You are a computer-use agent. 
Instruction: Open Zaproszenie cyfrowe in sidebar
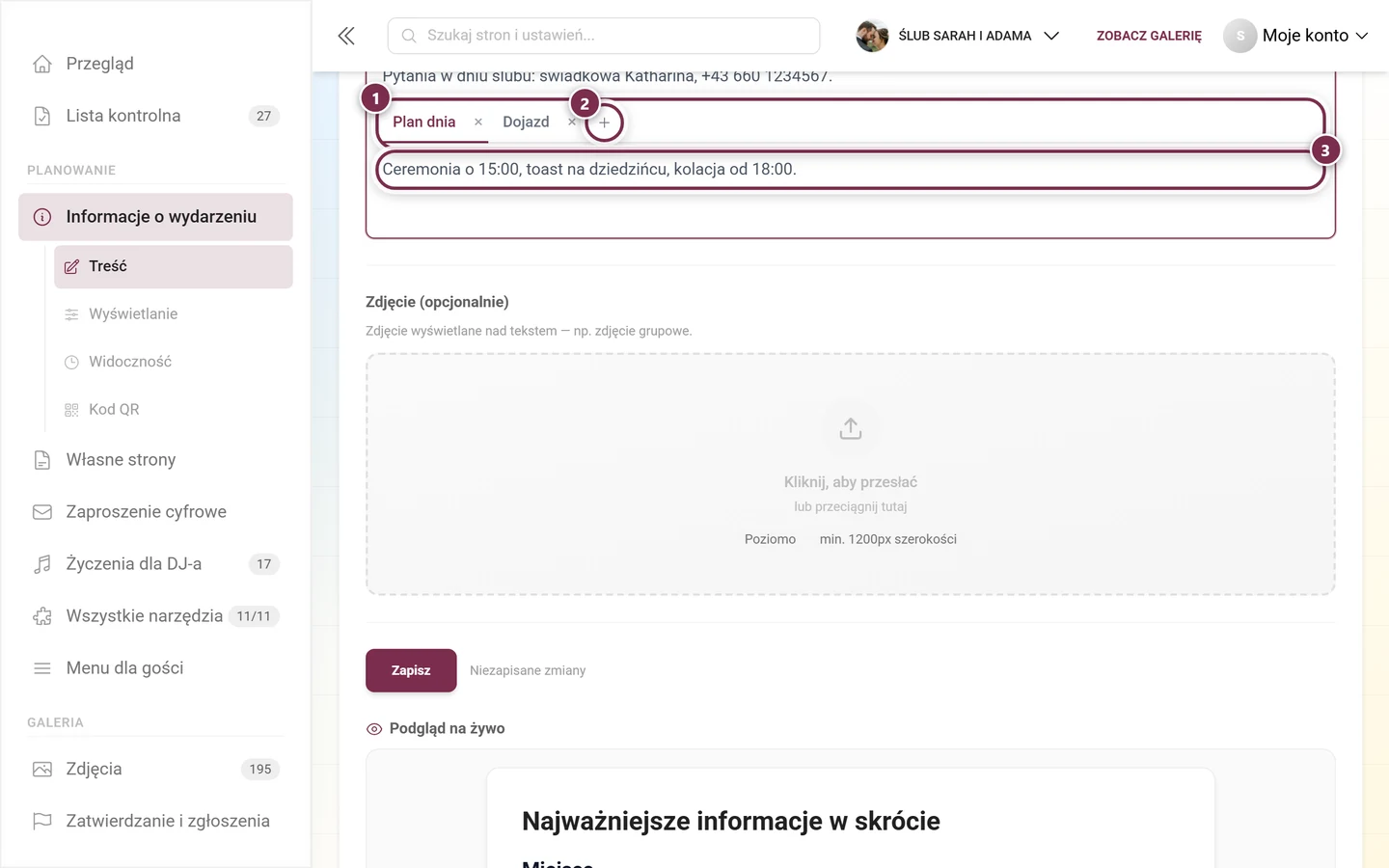click(155, 512)
